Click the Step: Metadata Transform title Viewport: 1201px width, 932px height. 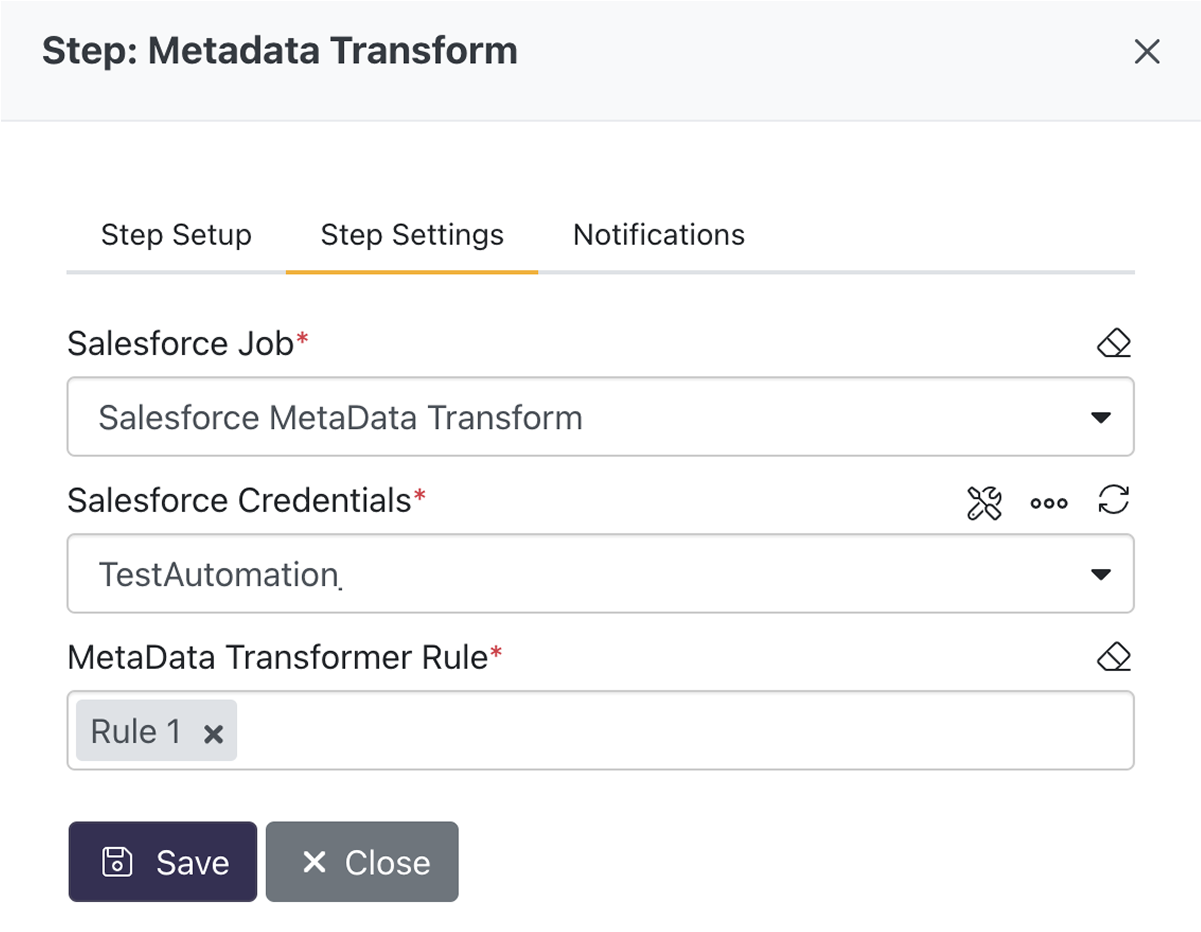pos(280,51)
